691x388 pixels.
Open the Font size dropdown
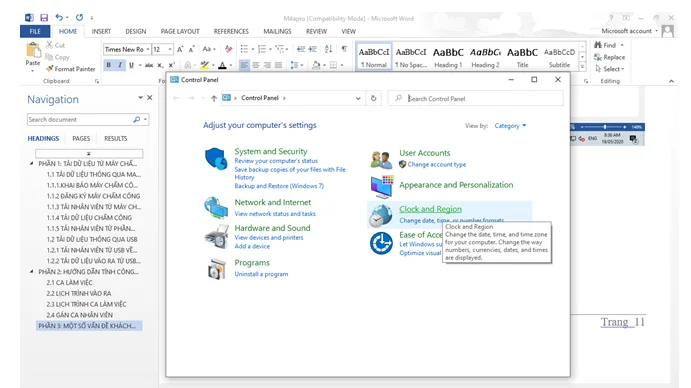[170, 49]
